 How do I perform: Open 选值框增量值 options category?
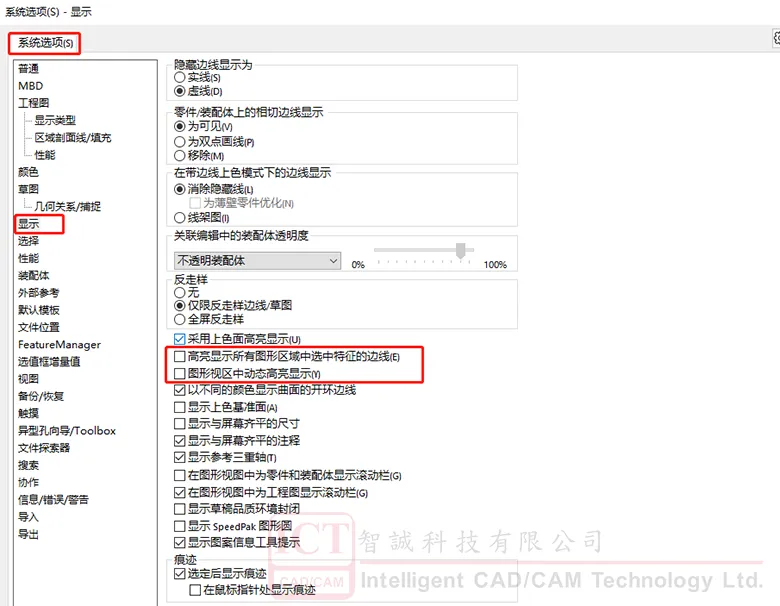[x=49, y=362]
